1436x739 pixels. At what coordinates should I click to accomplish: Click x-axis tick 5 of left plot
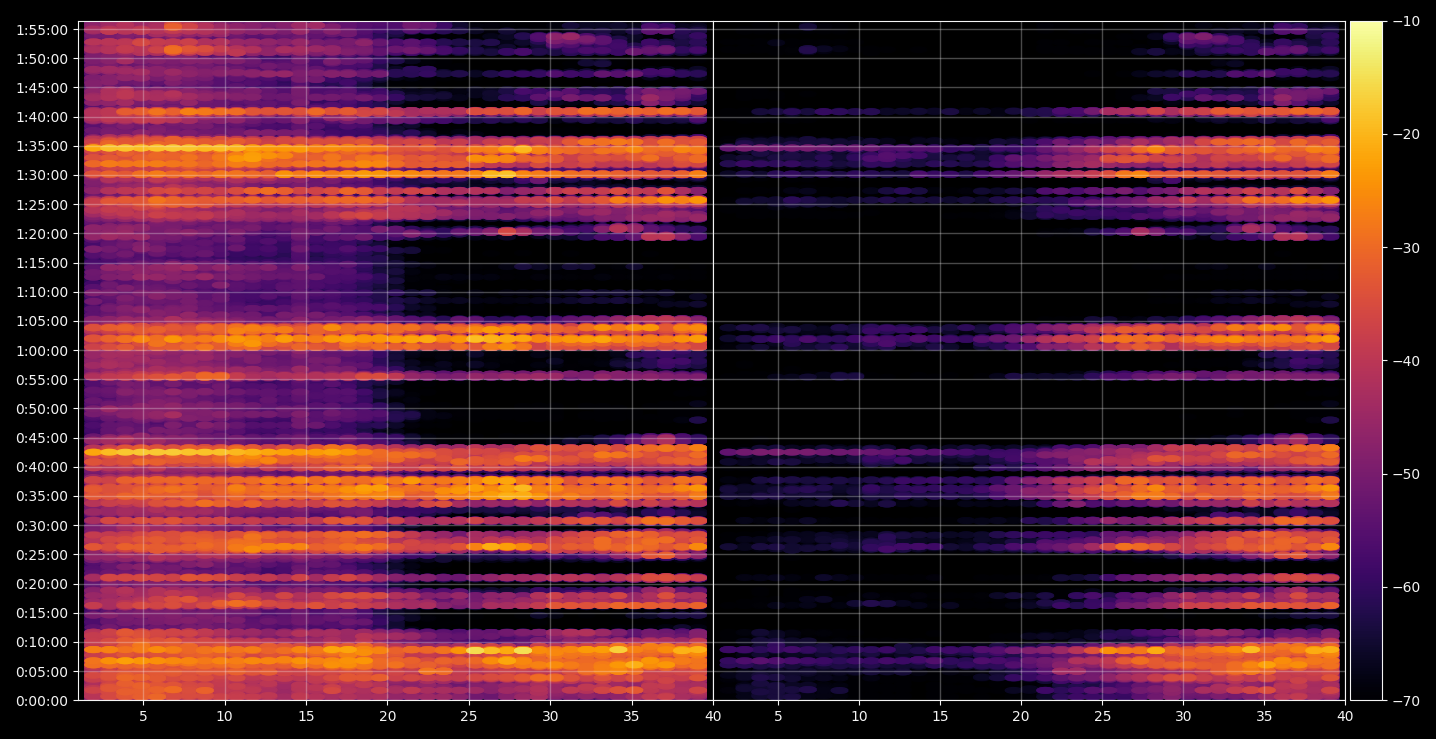coord(143,716)
